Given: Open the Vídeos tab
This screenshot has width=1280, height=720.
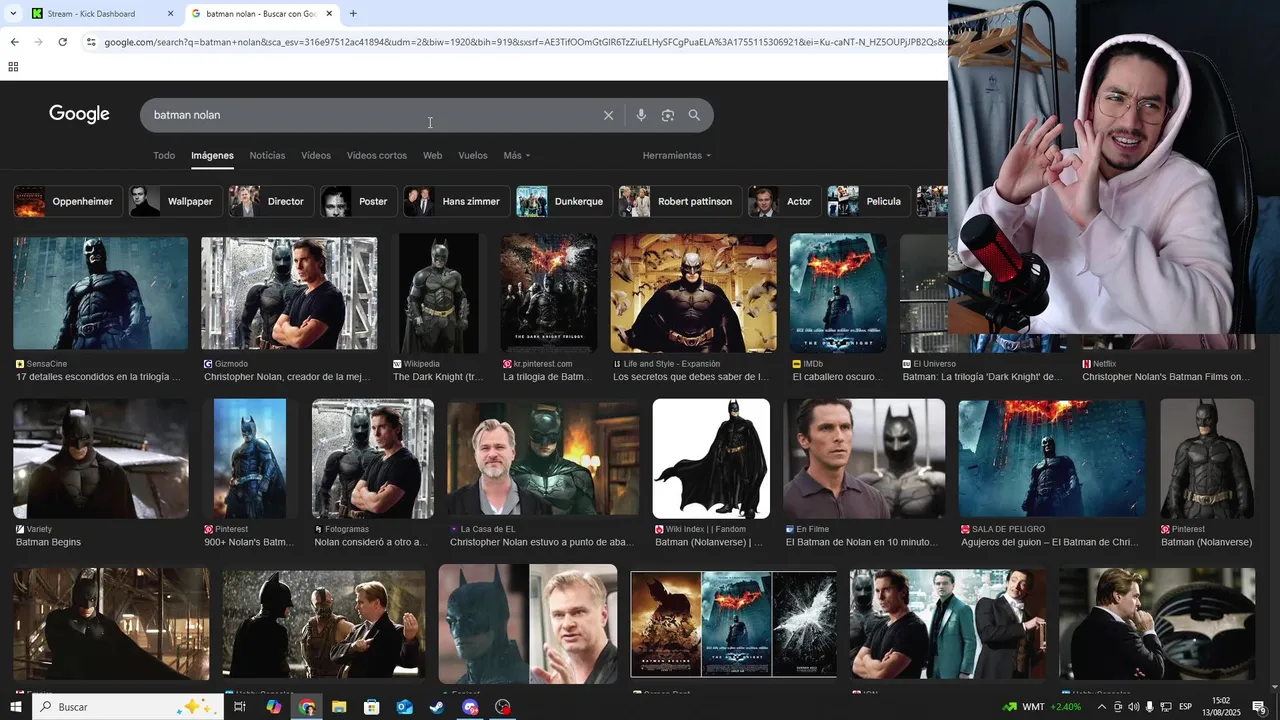Looking at the screenshot, I should point(316,156).
